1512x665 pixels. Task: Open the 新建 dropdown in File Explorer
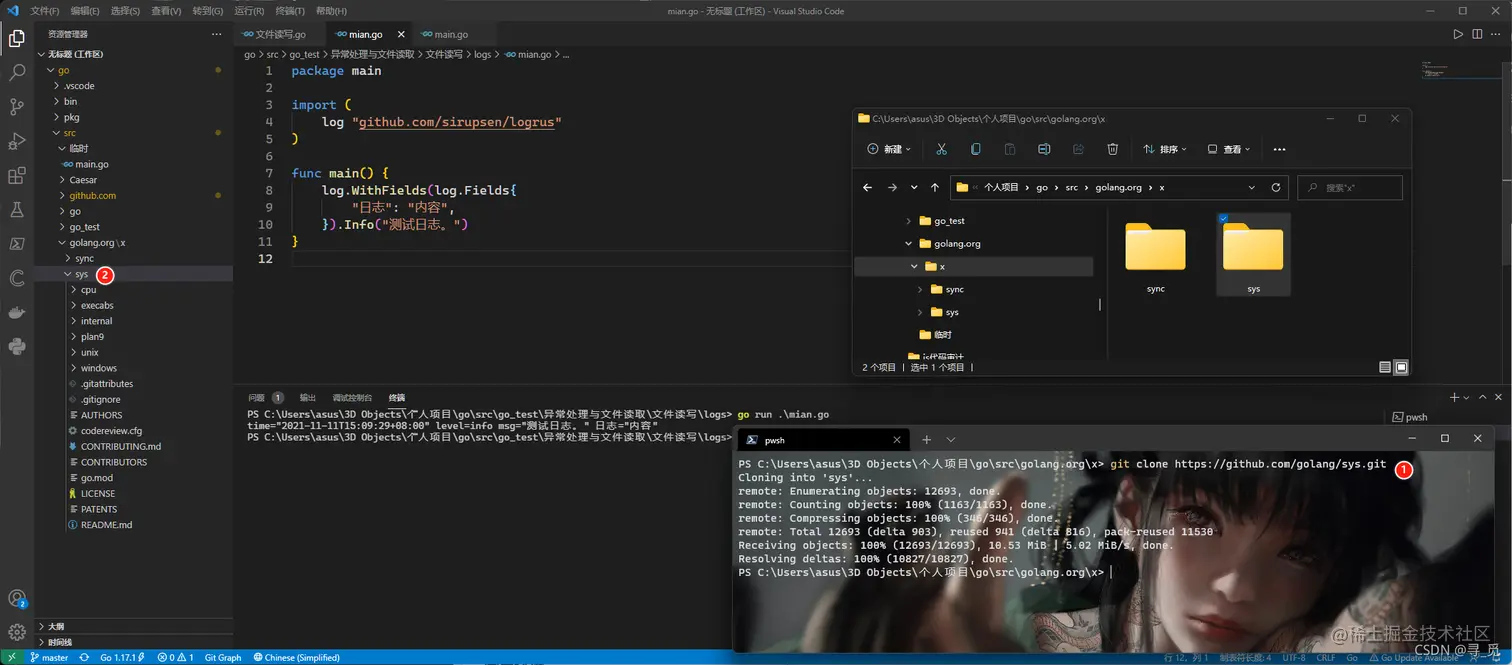tap(889, 149)
